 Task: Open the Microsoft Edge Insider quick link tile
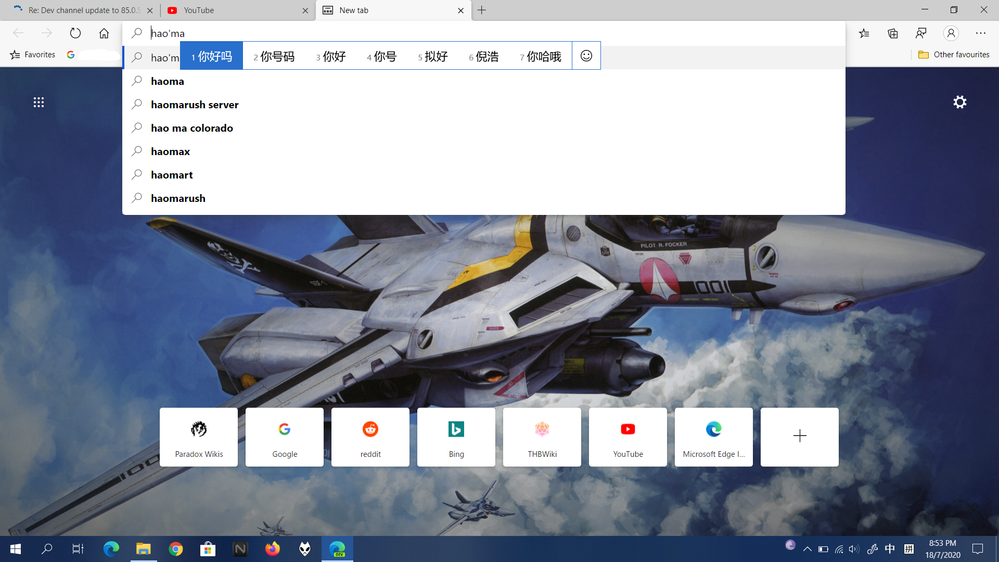[x=714, y=437]
